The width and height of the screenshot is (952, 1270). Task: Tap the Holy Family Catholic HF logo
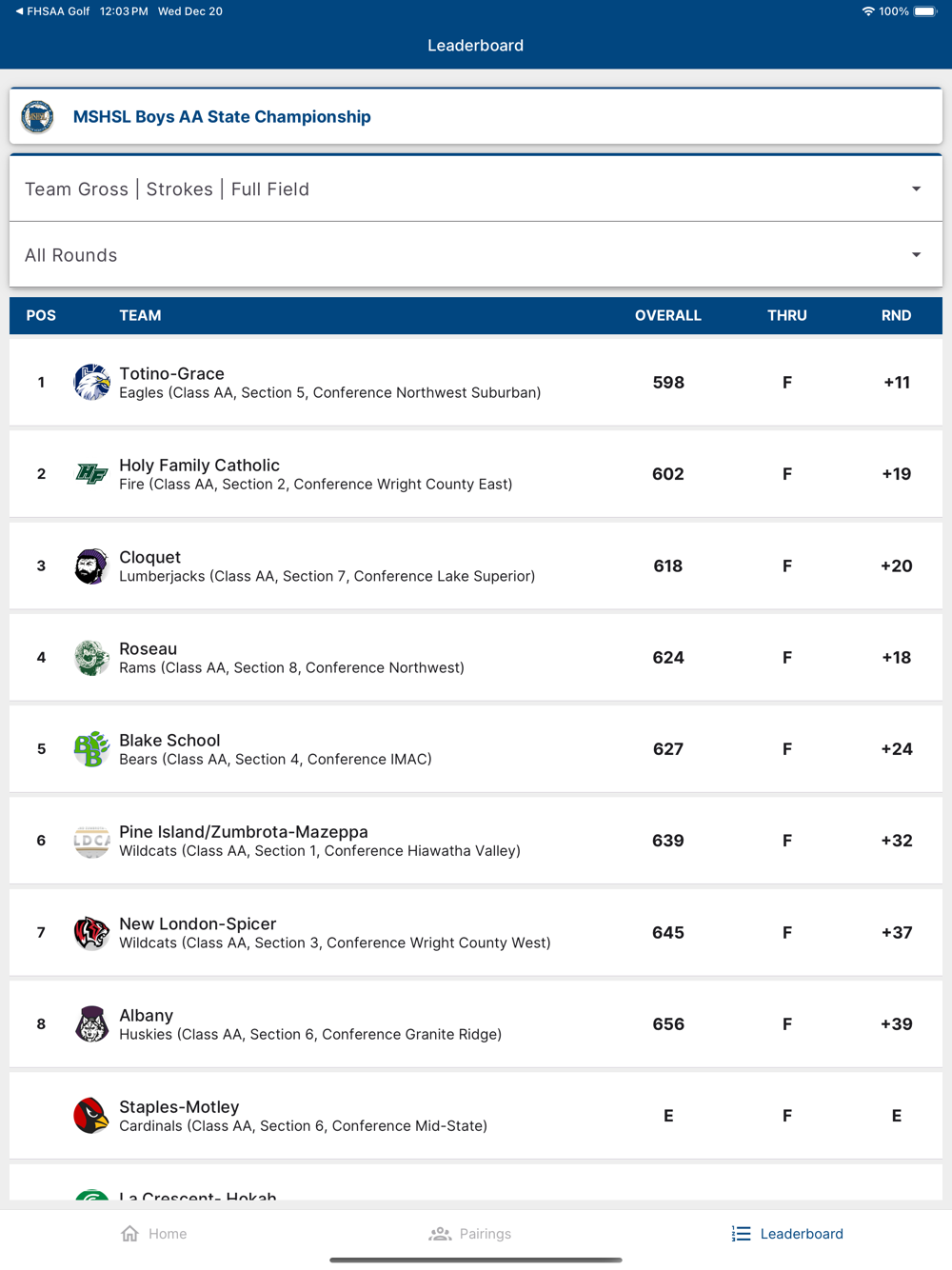(91, 474)
